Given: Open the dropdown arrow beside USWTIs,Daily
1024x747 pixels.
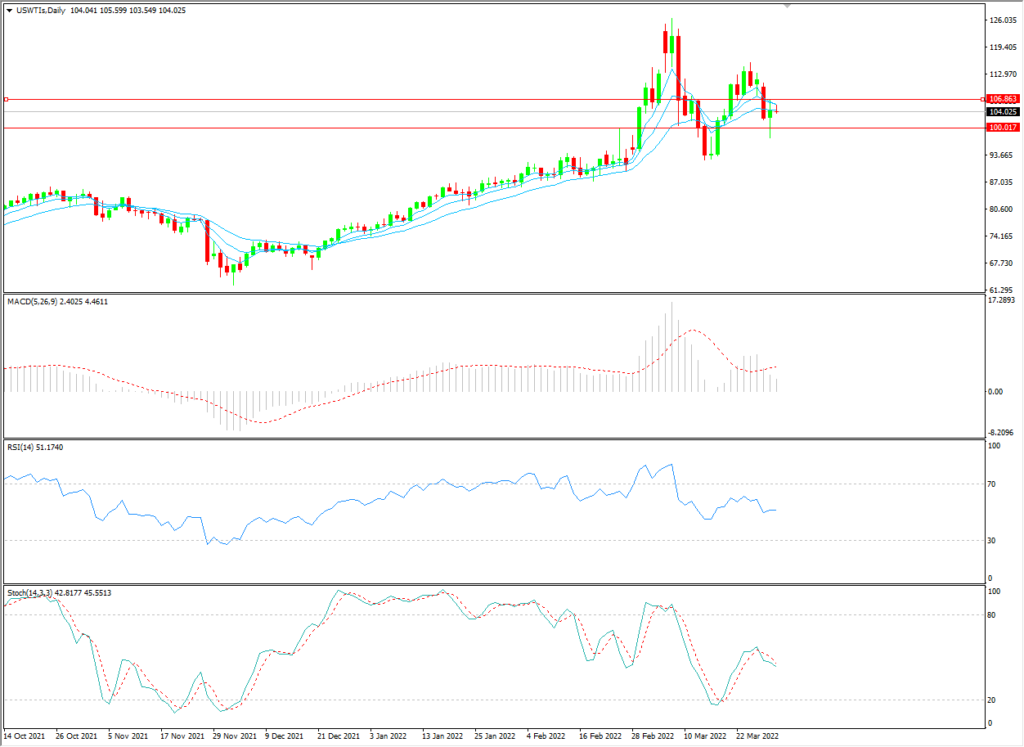Looking at the screenshot, I should coord(10,10).
